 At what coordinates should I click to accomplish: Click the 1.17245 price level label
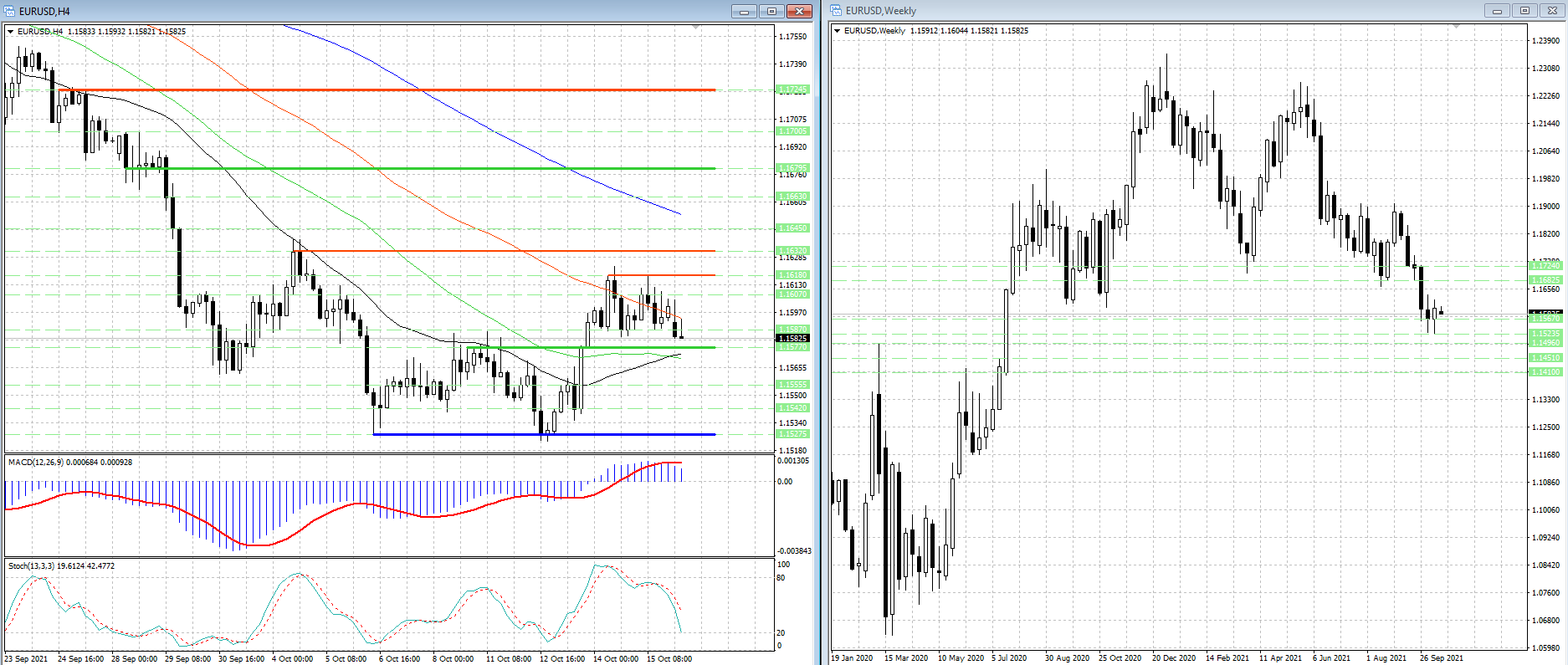point(792,90)
